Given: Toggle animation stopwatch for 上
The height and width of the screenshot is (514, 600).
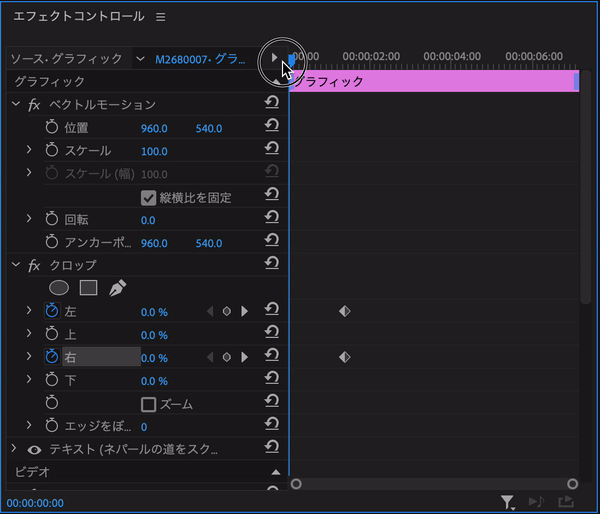Looking at the screenshot, I should pyautogui.click(x=52, y=334).
